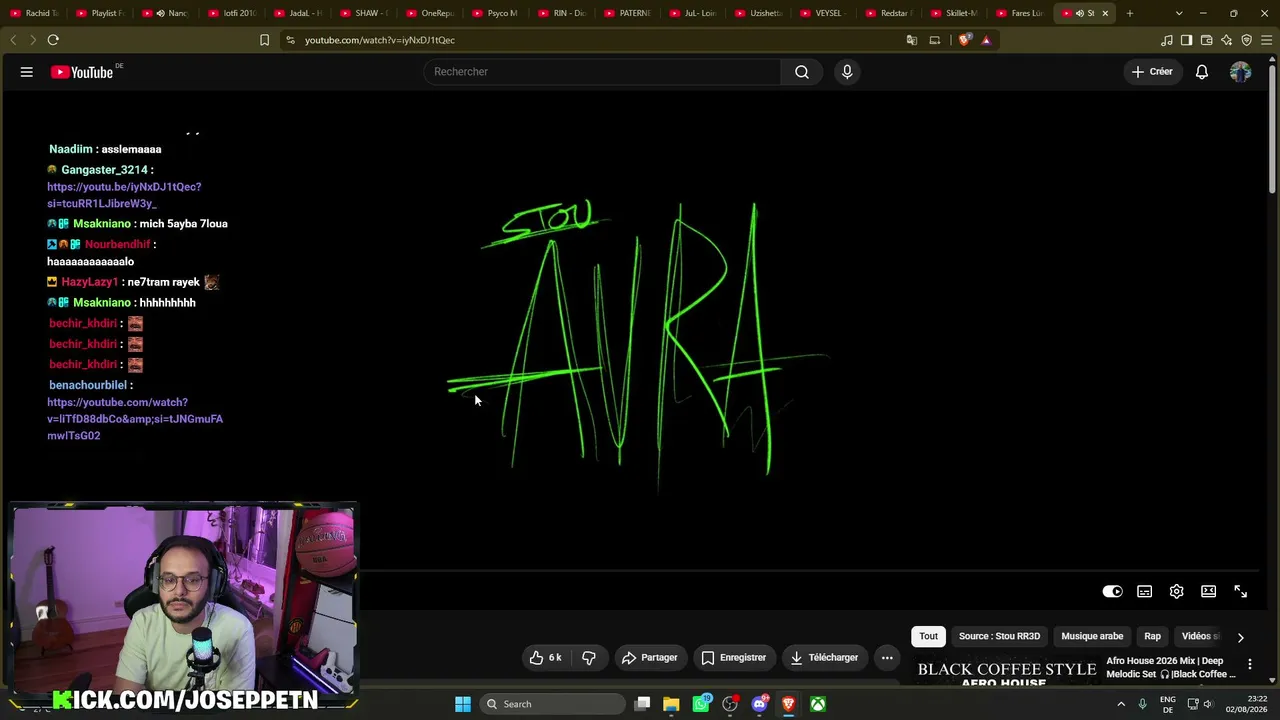Like the video with thumbs up

546,658
